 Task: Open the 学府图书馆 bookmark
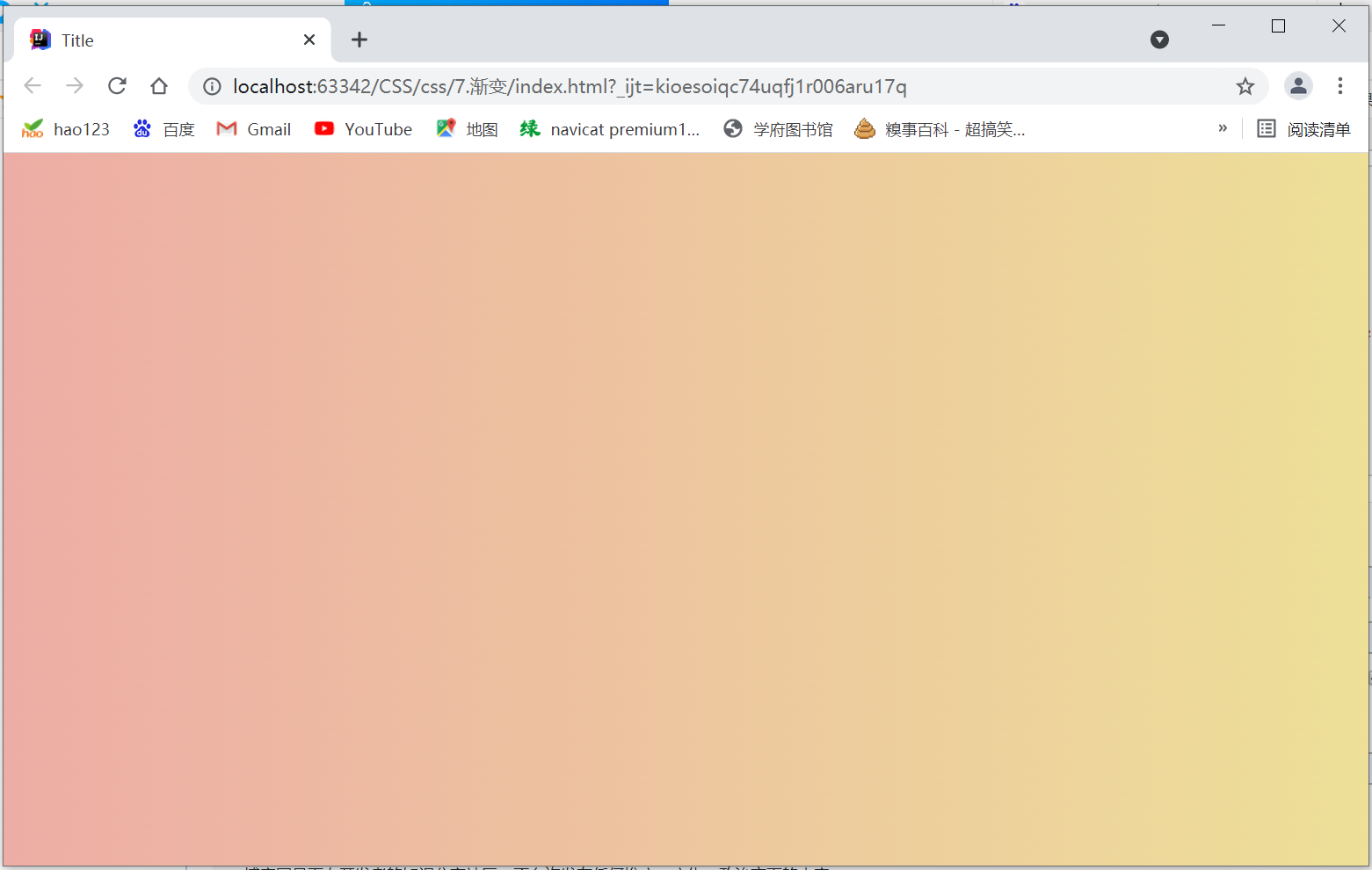tap(778, 129)
